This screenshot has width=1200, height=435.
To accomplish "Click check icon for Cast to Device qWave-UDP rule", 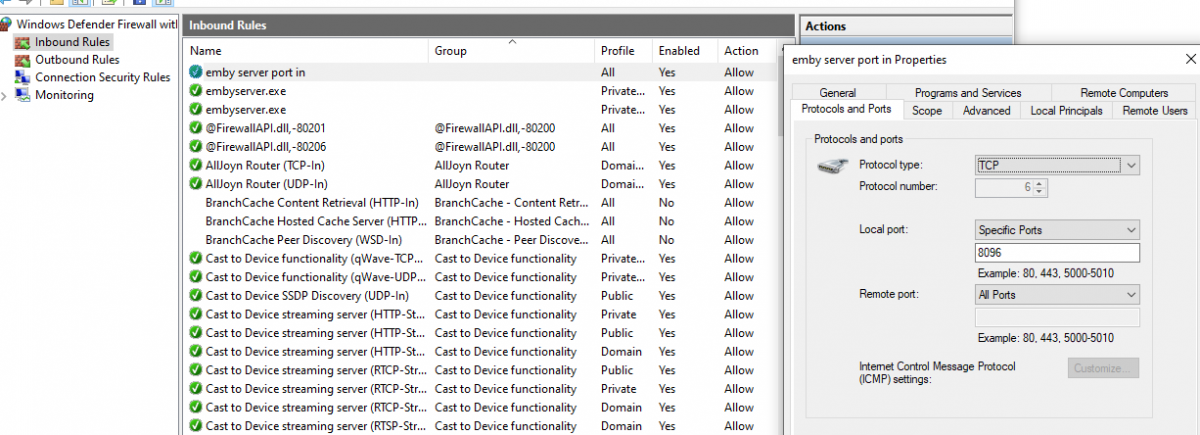I will (x=196, y=277).
